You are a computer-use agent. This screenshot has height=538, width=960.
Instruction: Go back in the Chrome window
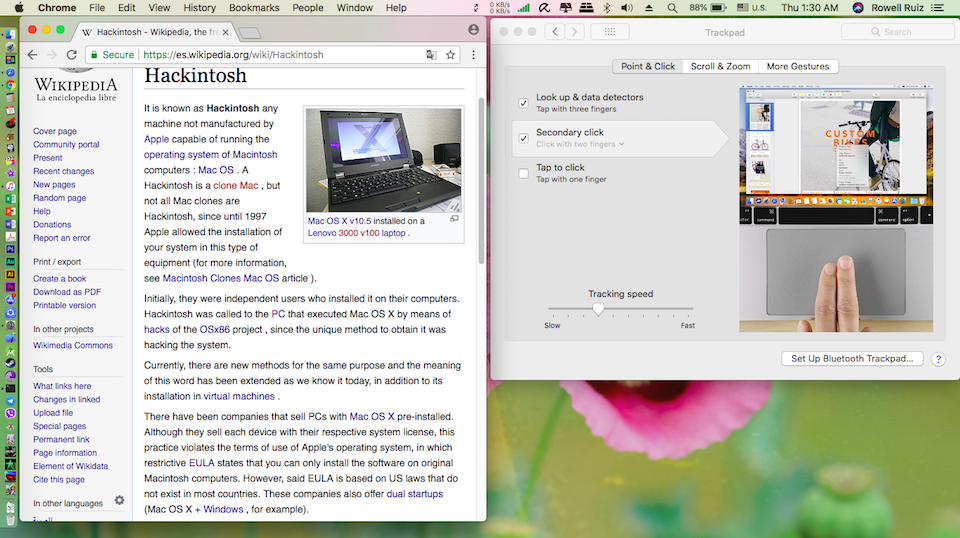tap(32, 54)
